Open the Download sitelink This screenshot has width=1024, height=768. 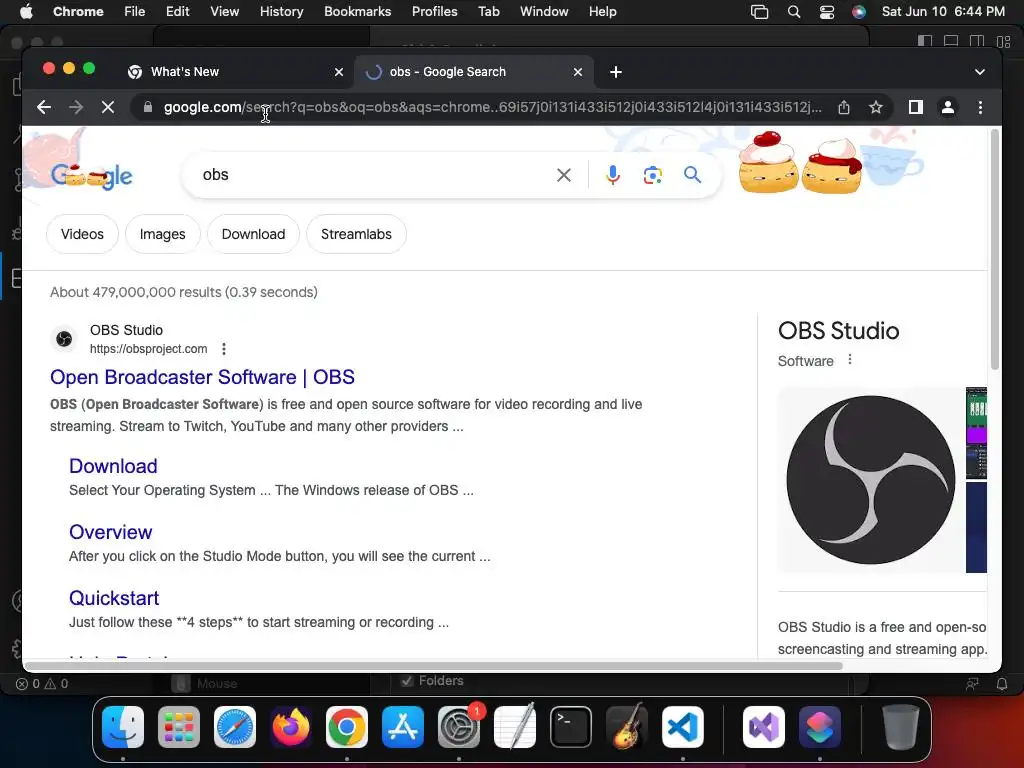113,466
